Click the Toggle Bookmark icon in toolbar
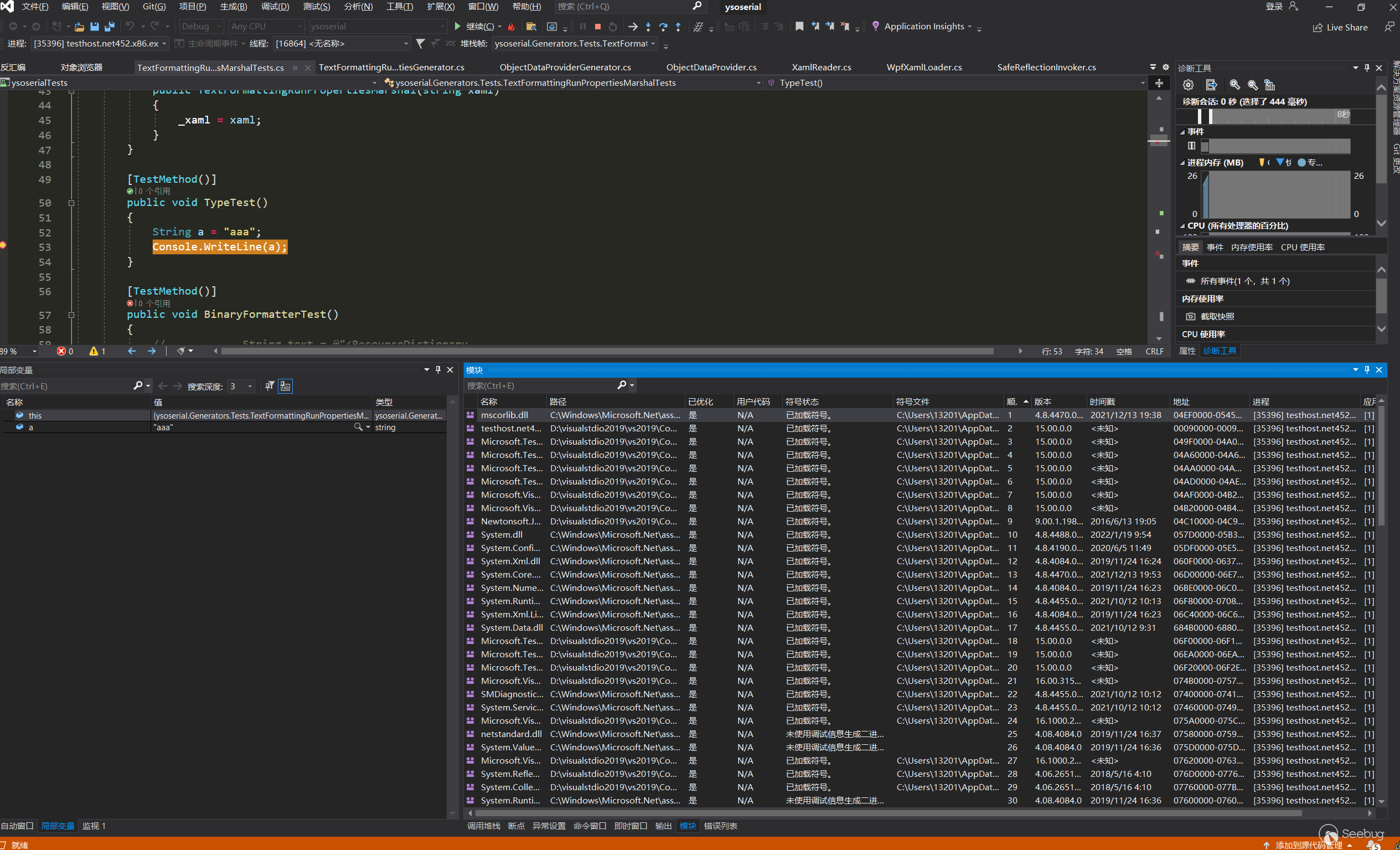 [x=799, y=27]
